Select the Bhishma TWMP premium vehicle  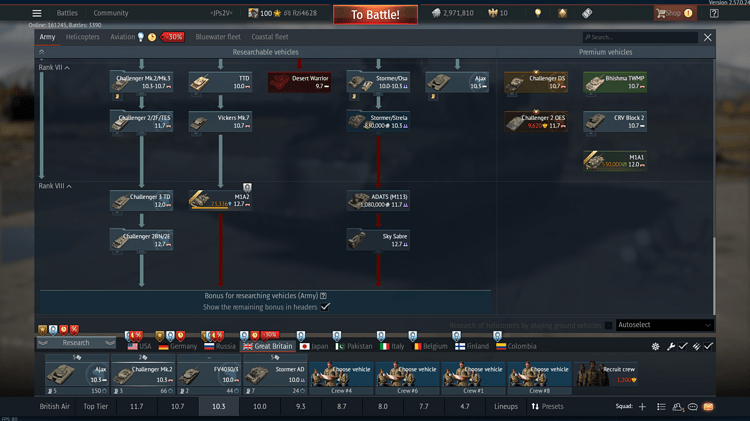[615, 82]
